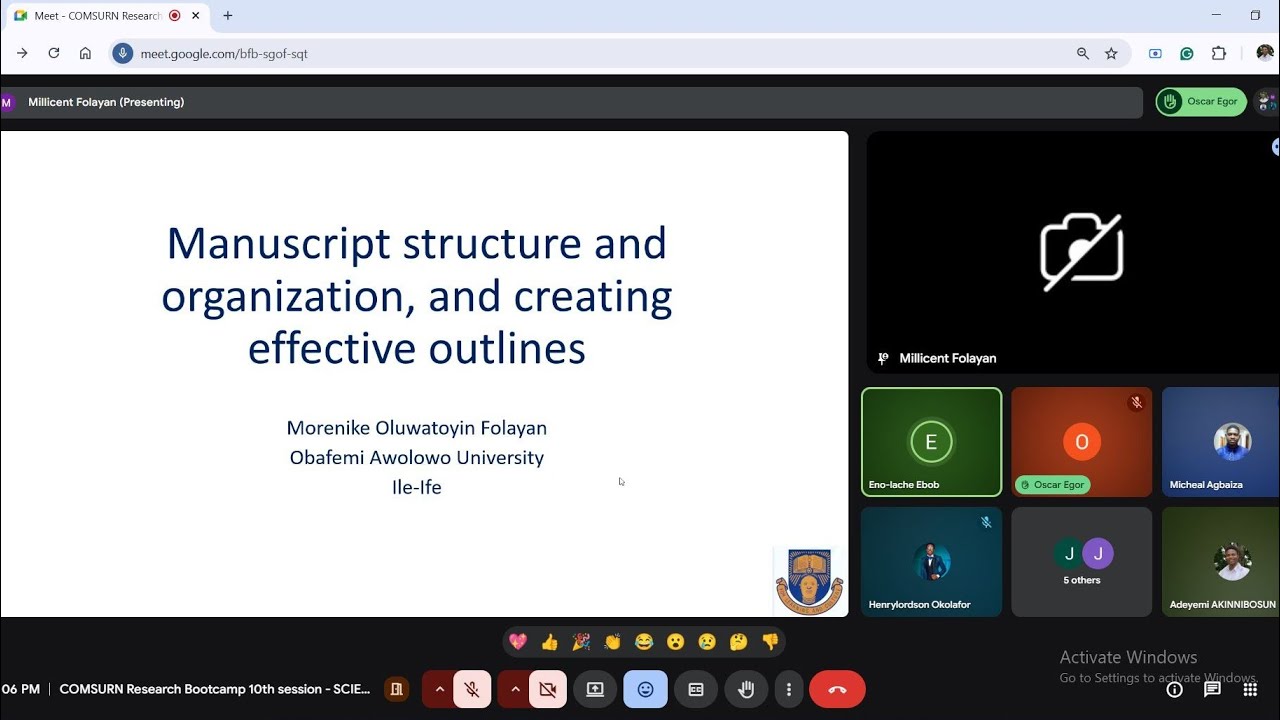This screenshot has width=1280, height=720.
Task: Open the activities grid icon
Action: pyautogui.click(x=1250, y=689)
